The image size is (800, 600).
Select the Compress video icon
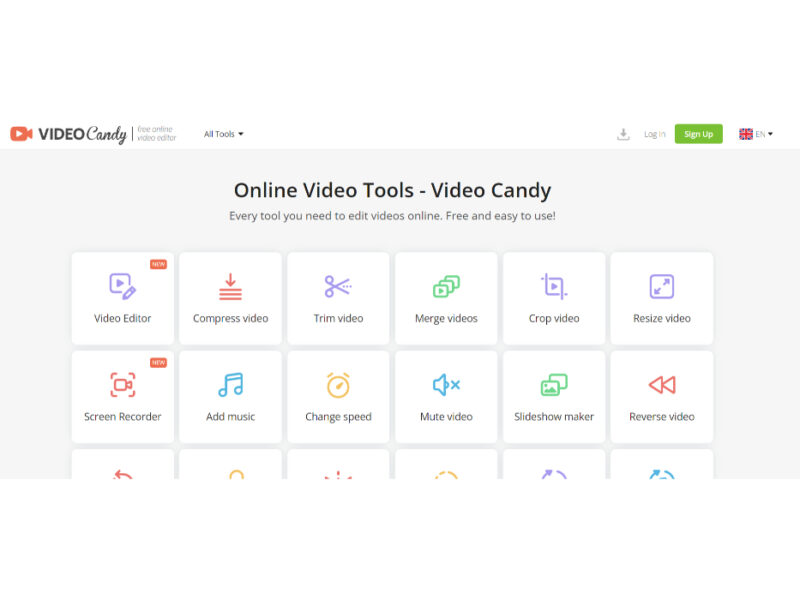(x=230, y=287)
